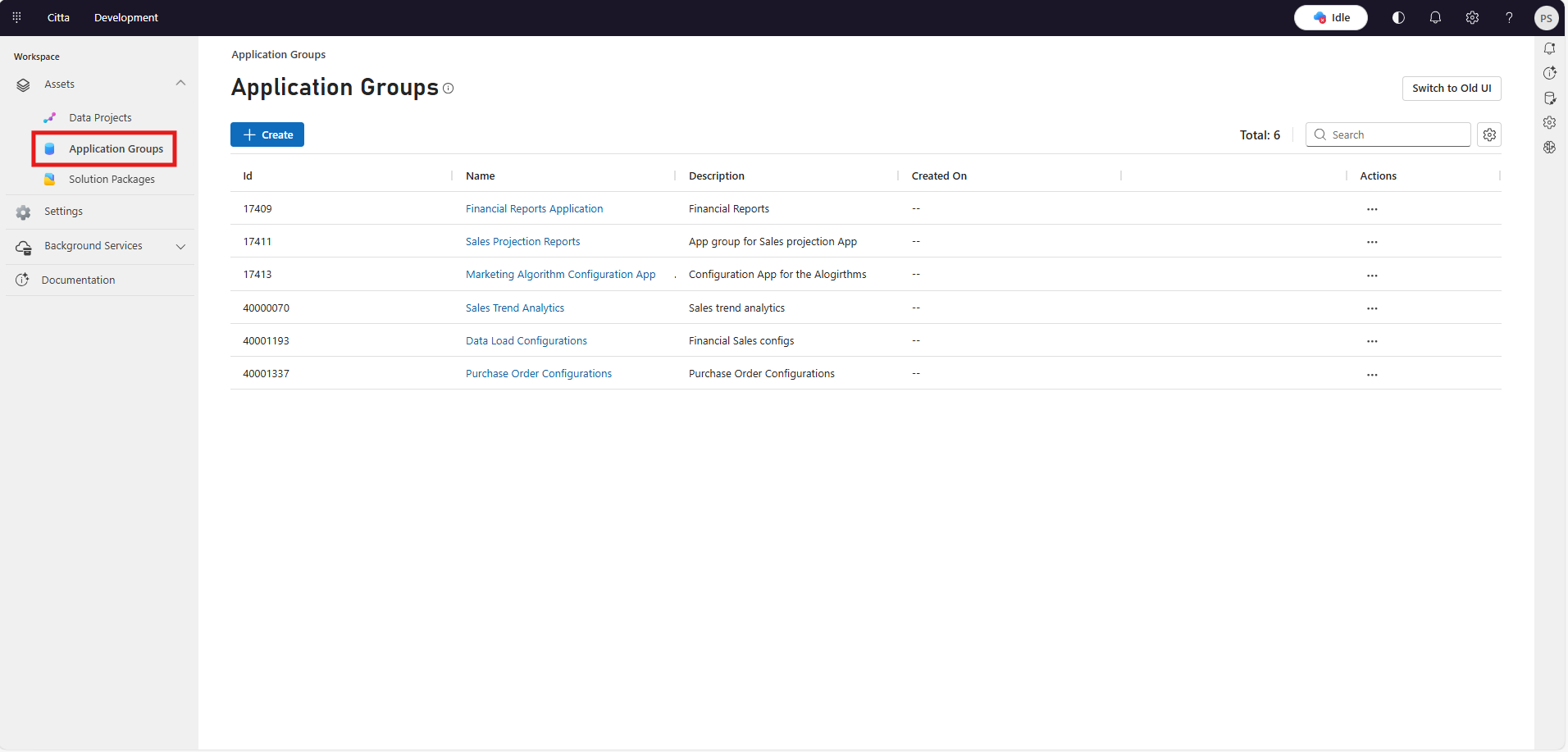Open actions menu for Purchase Order Configurations
Image resolution: width=1568 pixels, height=752 pixels.
point(1372,374)
